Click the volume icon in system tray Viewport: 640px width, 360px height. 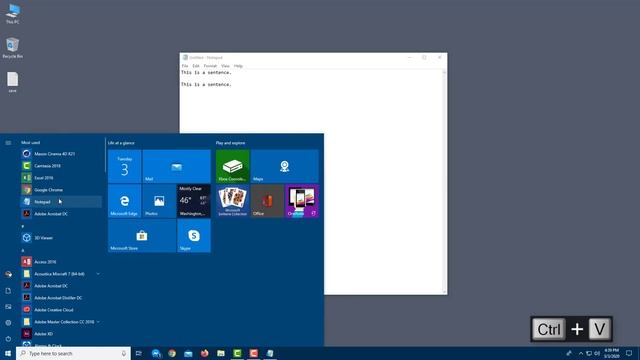tap(597, 353)
